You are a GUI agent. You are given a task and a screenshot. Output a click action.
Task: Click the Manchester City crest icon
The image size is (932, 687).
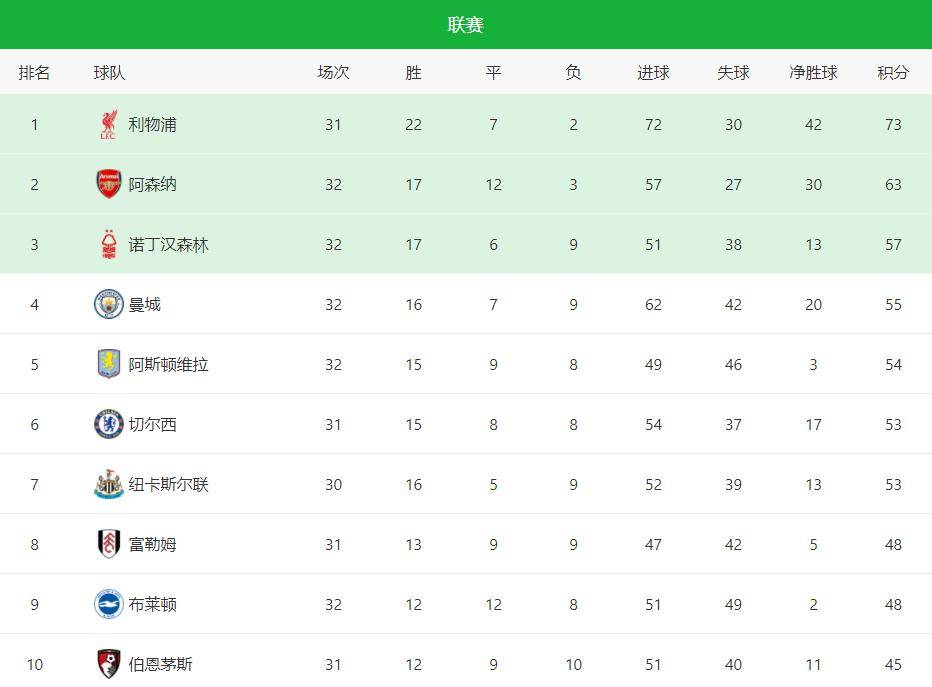coord(108,305)
